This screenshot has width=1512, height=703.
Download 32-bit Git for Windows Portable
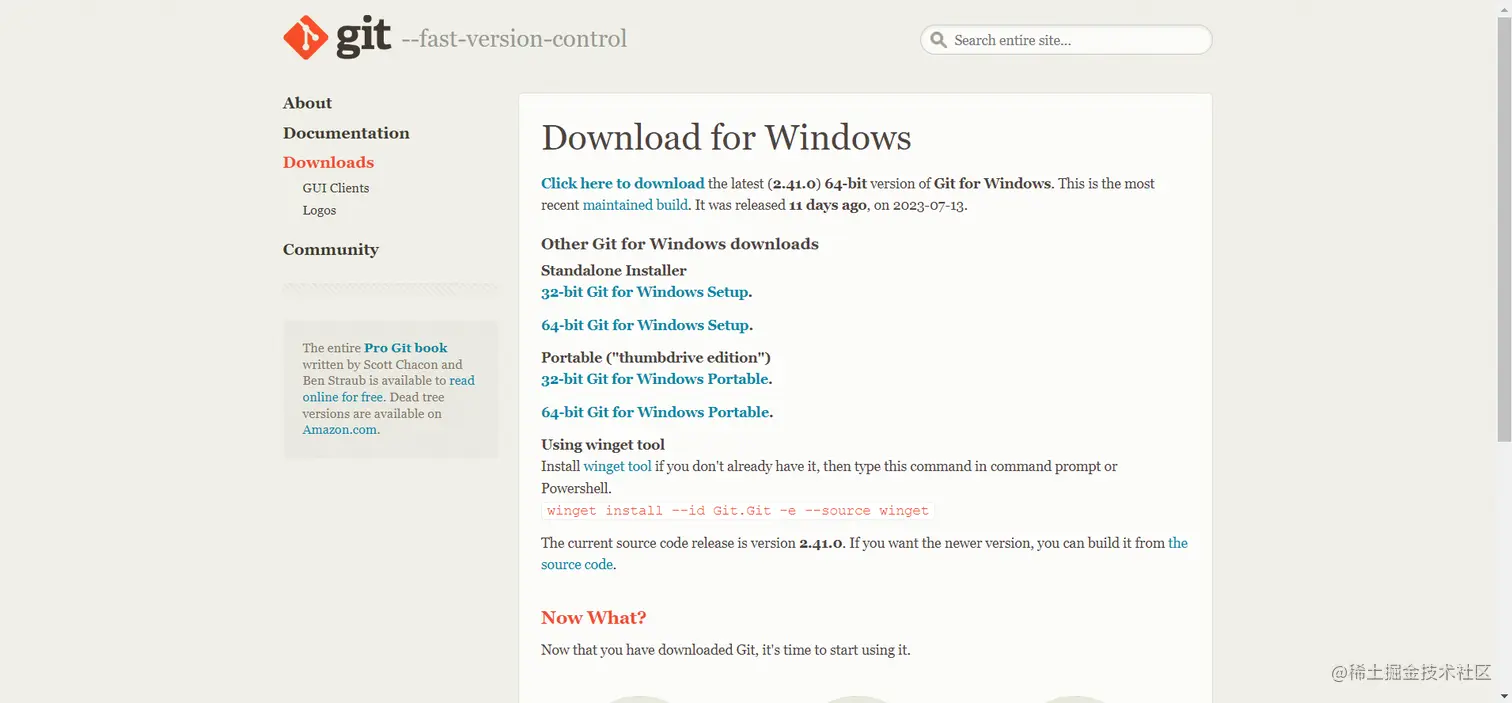[655, 379]
